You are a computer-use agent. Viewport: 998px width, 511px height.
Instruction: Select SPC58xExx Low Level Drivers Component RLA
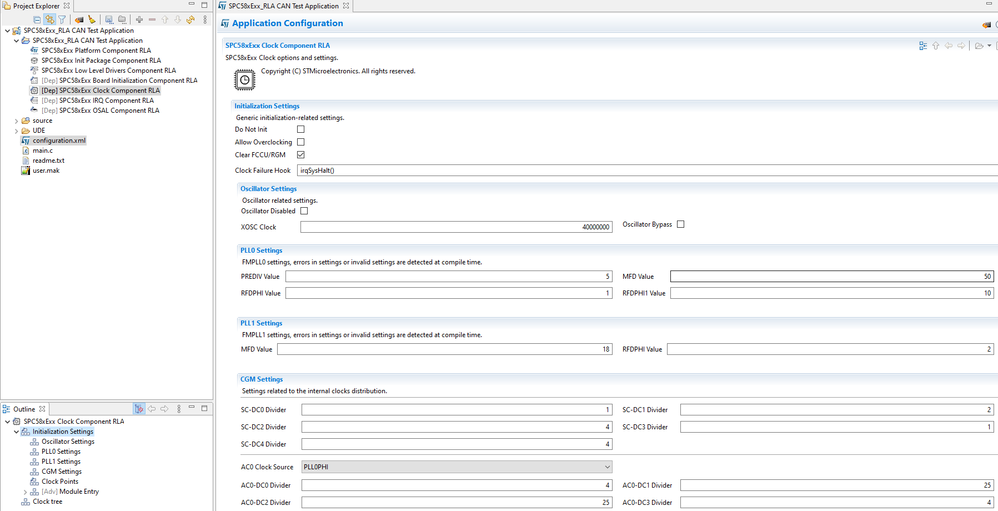[x=108, y=70]
